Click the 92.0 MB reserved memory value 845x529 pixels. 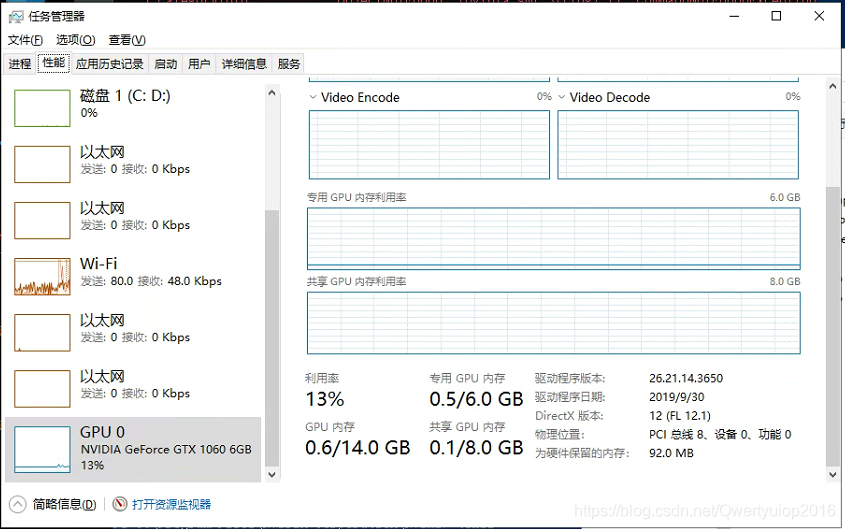coord(671,453)
